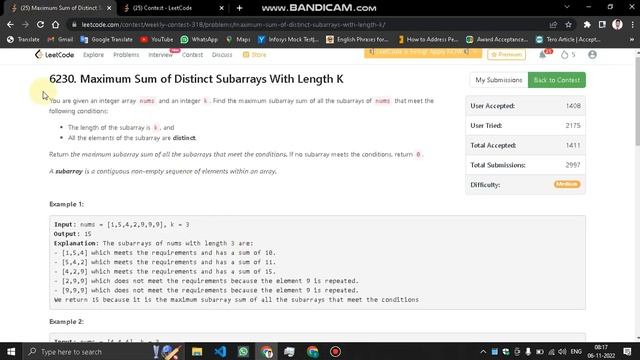Click the problem title 6230 heading

196,79
